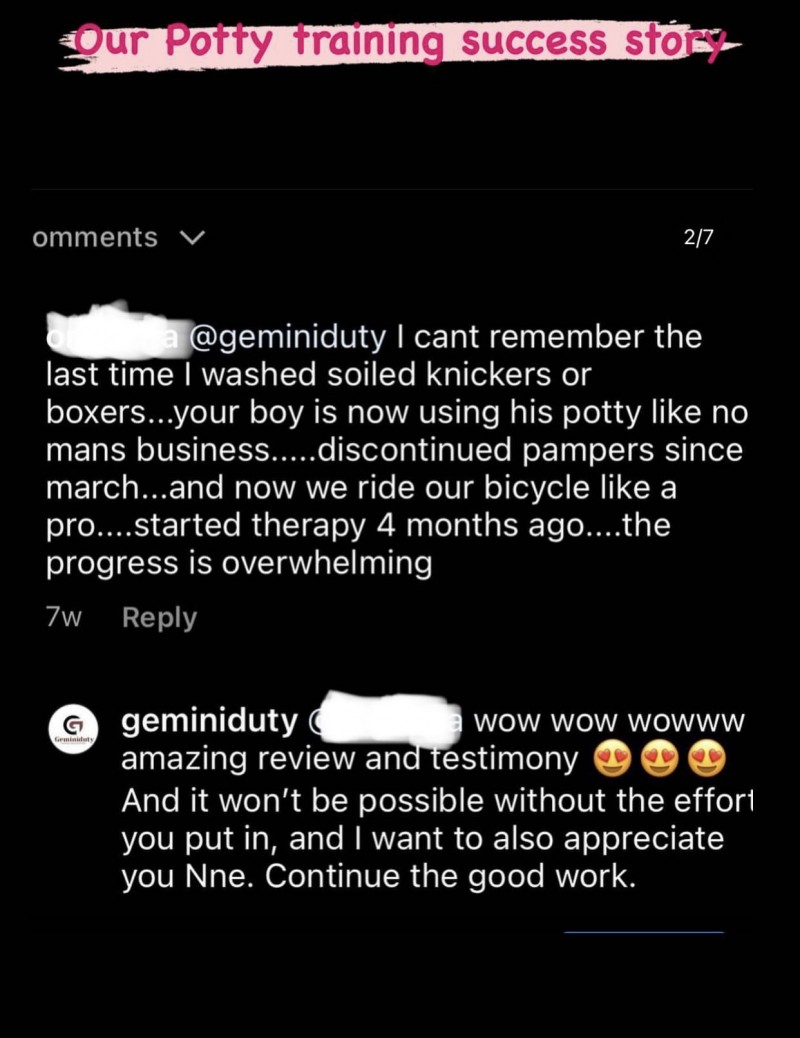Click the last heart-eyes emoji

(704, 761)
